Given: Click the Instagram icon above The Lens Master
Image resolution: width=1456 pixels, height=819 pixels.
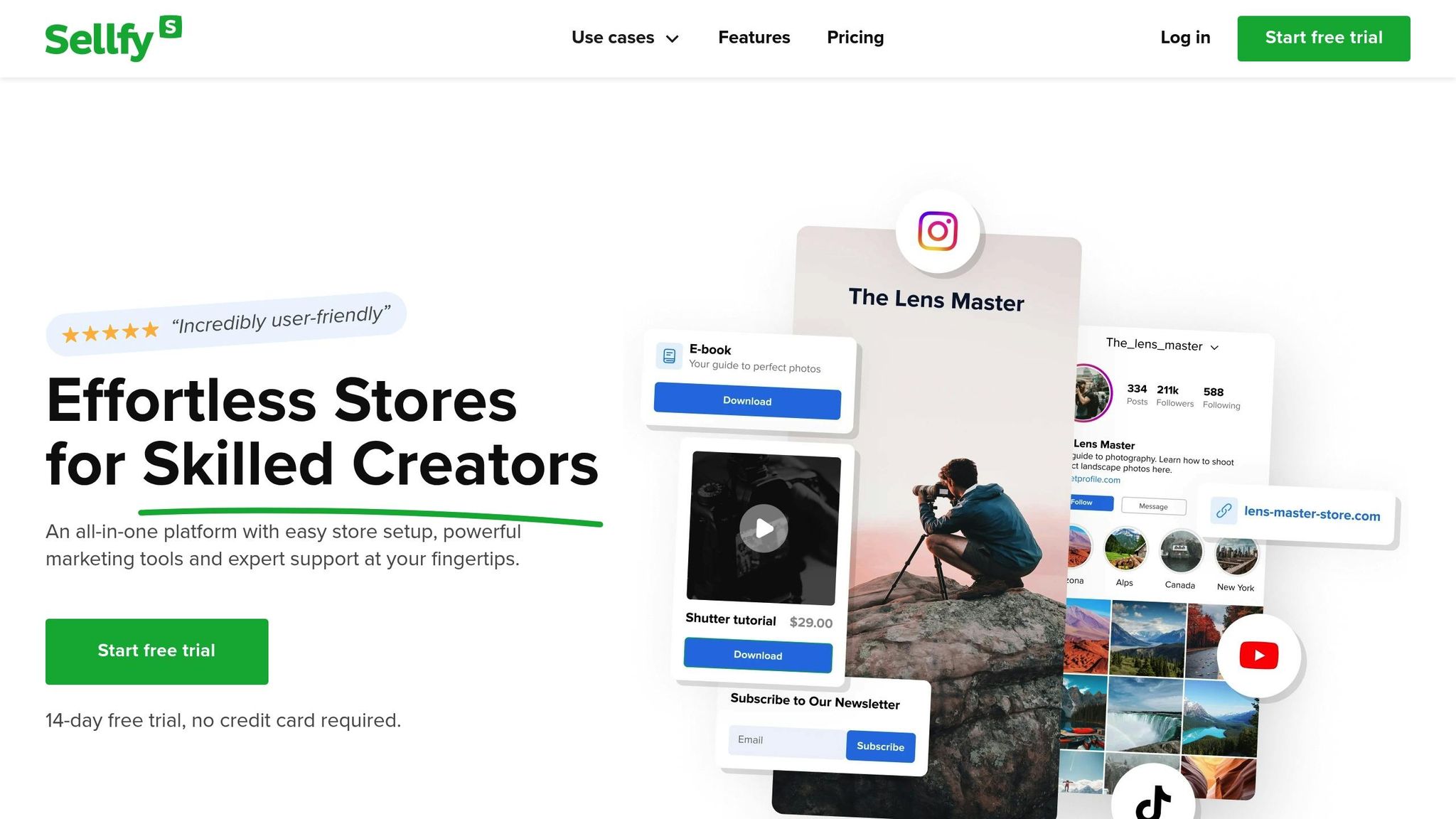Looking at the screenshot, I should [938, 231].
